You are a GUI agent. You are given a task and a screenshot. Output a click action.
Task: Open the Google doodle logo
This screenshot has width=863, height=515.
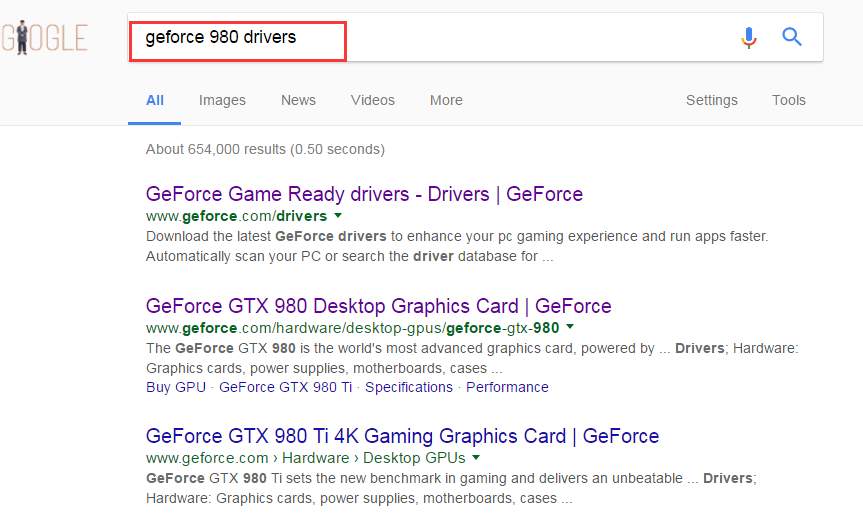coord(44,37)
